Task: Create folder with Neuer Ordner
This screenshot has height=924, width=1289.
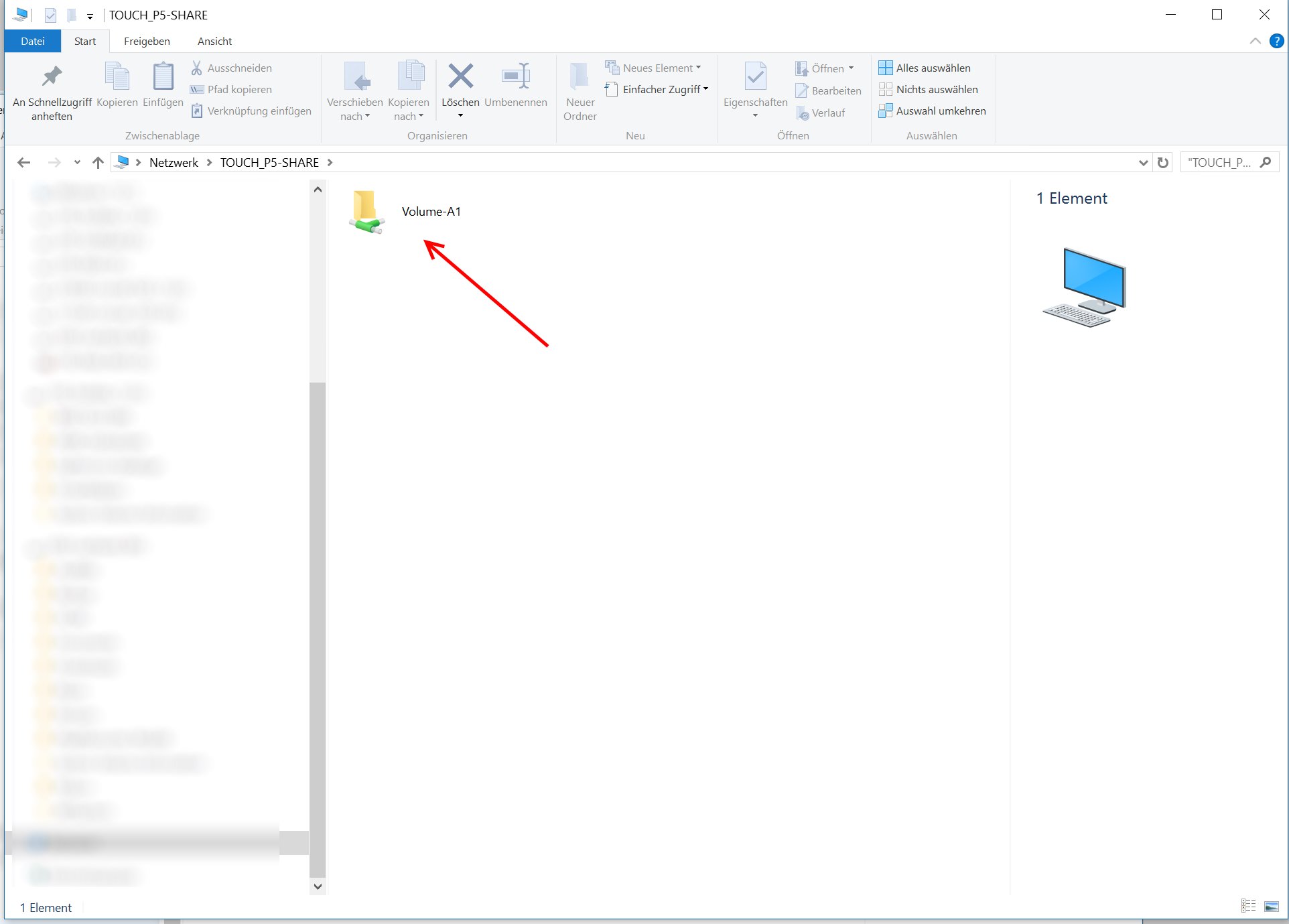Action: pos(580,92)
